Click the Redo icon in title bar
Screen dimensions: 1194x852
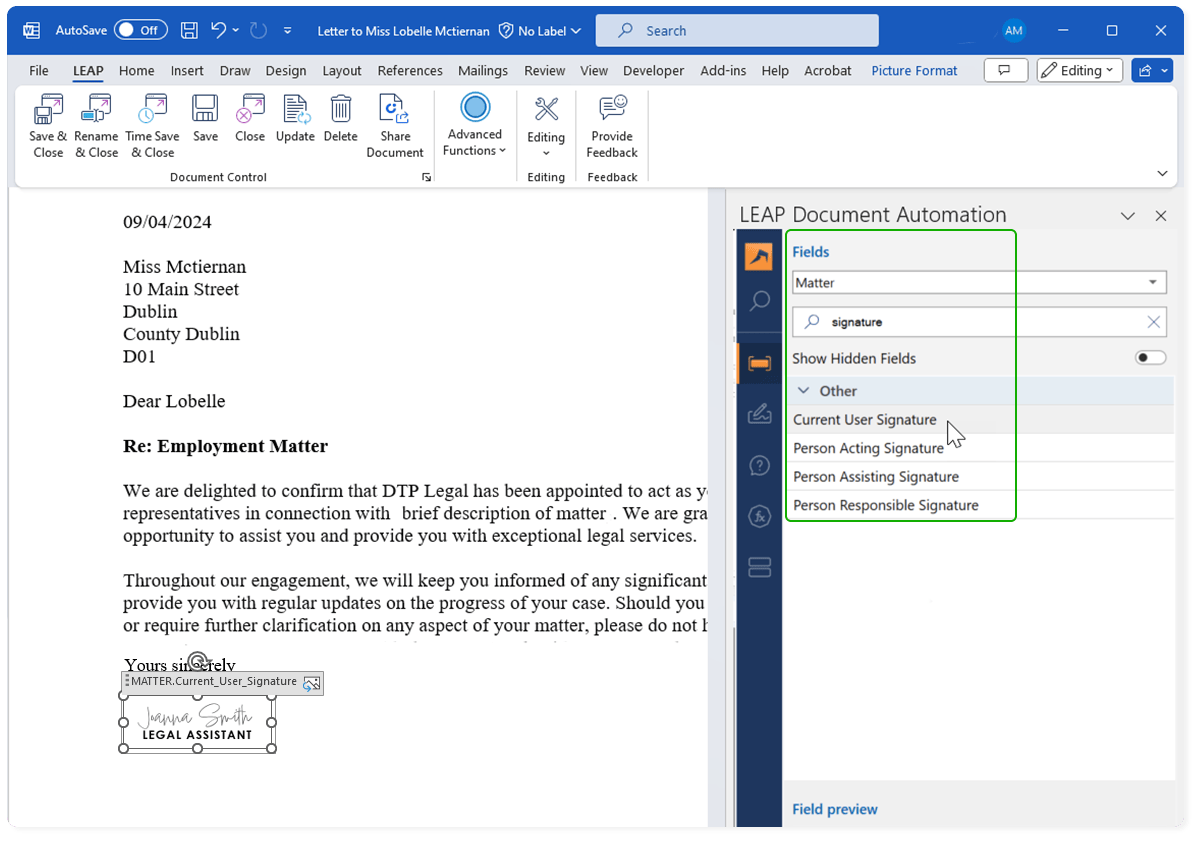(259, 30)
